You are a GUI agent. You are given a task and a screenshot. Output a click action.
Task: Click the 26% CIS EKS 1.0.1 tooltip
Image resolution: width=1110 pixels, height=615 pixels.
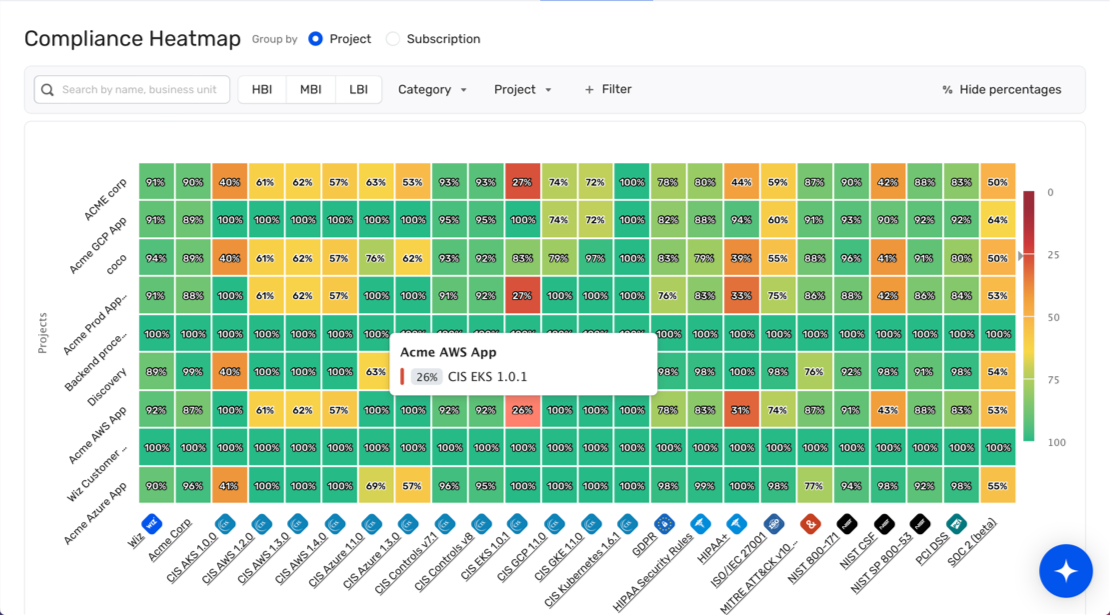point(523,364)
